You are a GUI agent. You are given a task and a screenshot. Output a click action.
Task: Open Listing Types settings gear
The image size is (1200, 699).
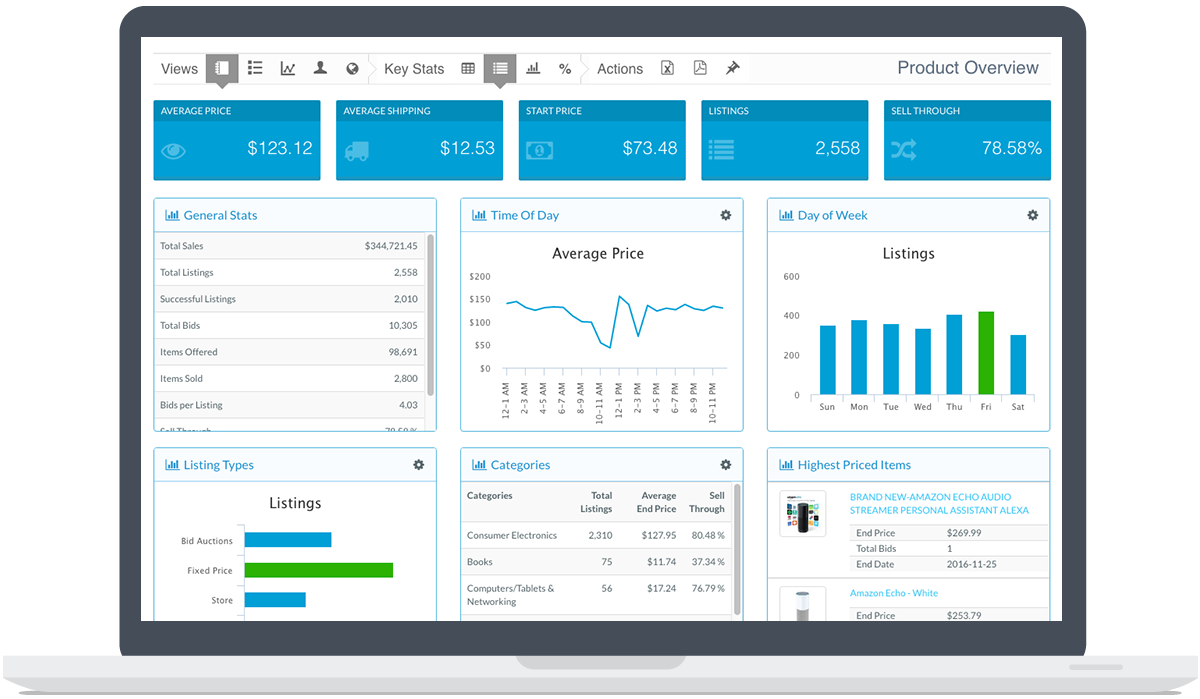[x=419, y=465]
